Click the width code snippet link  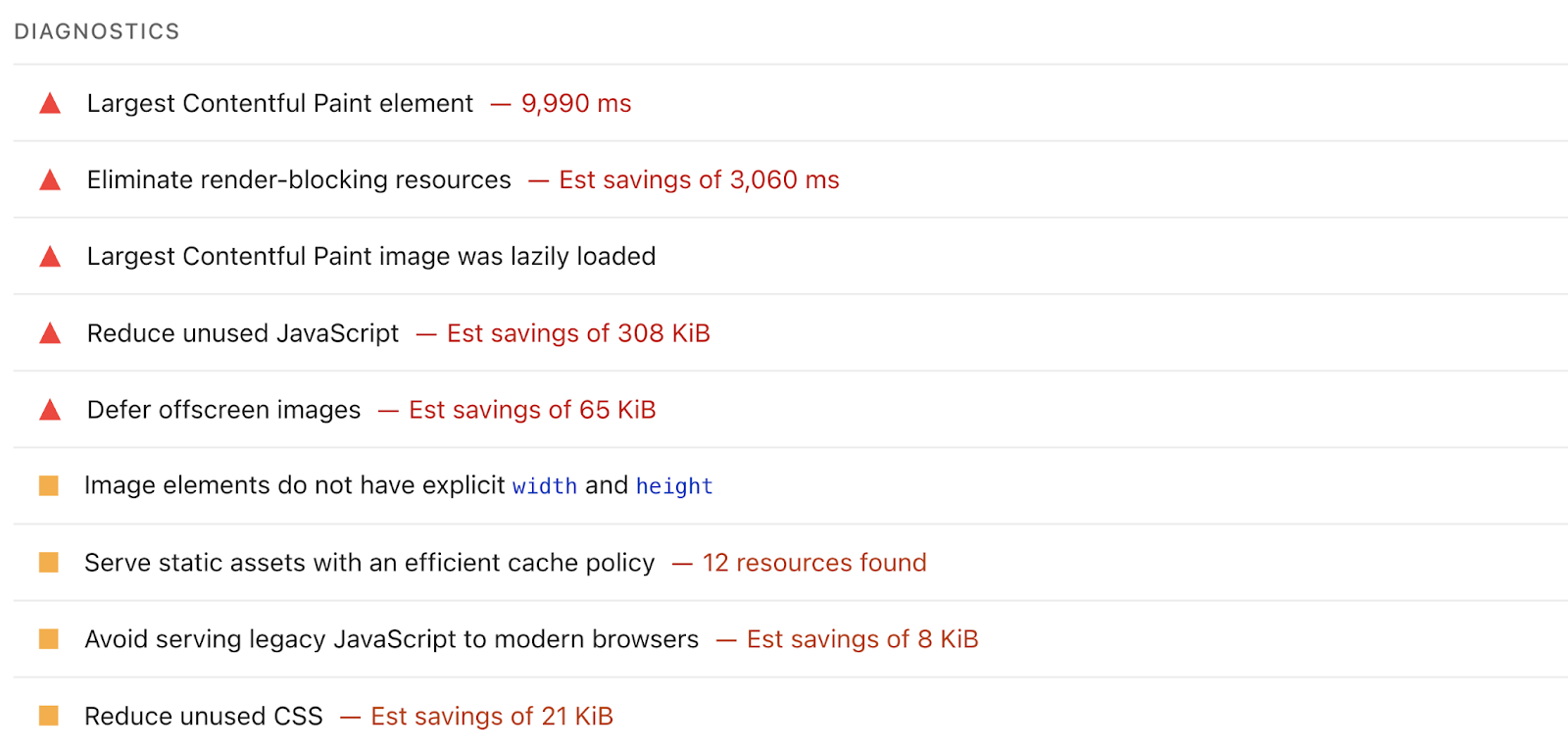pos(545,485)
